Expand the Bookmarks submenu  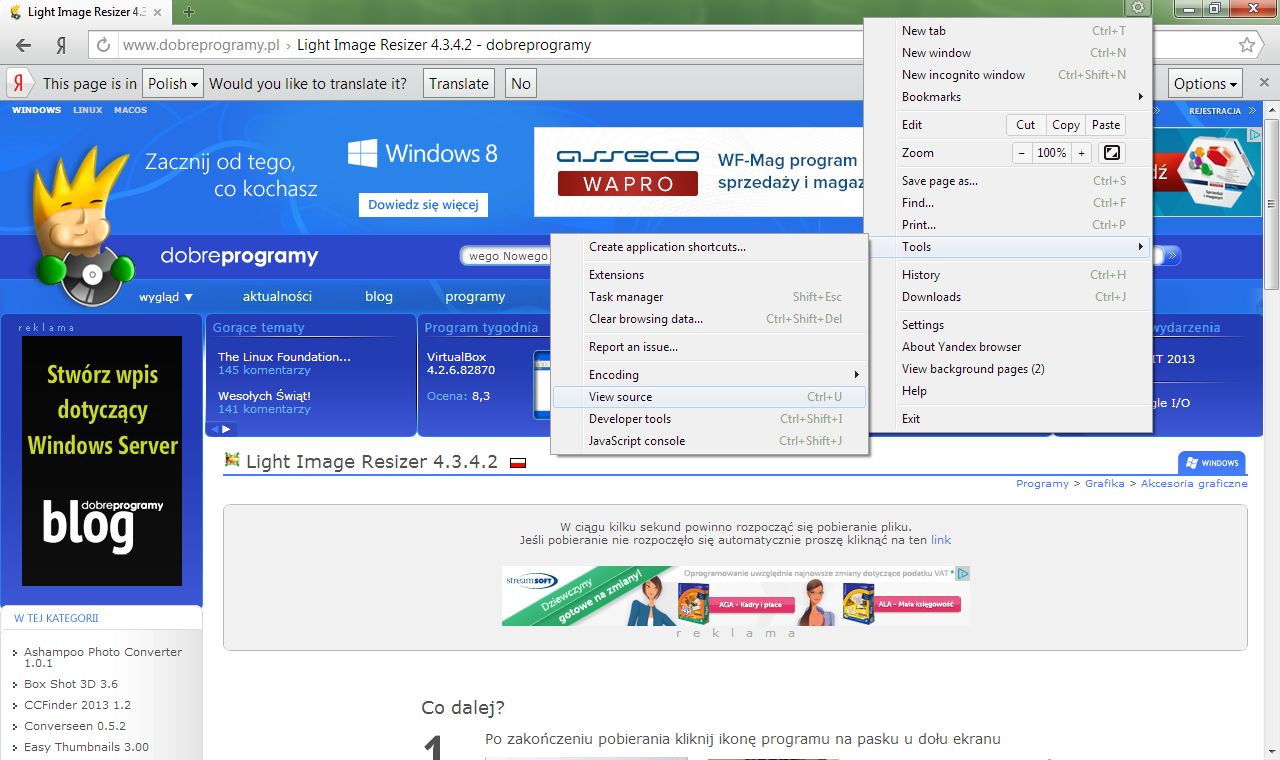(x=1008, y=97)
